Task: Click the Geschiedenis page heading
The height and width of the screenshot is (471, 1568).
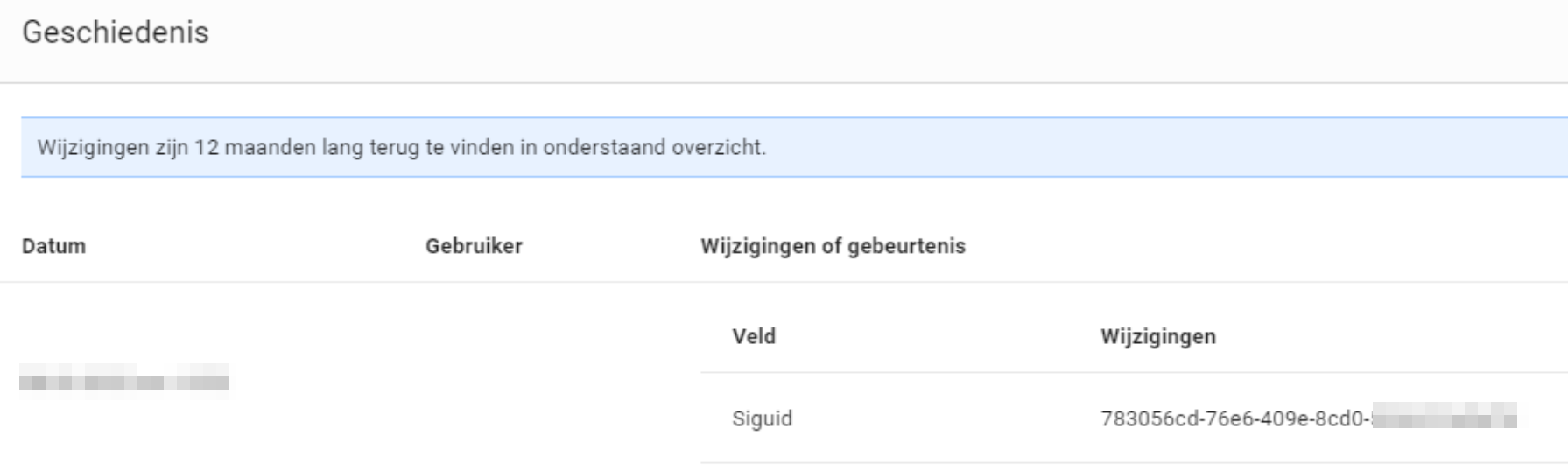Action: click(x=116, y=32)
